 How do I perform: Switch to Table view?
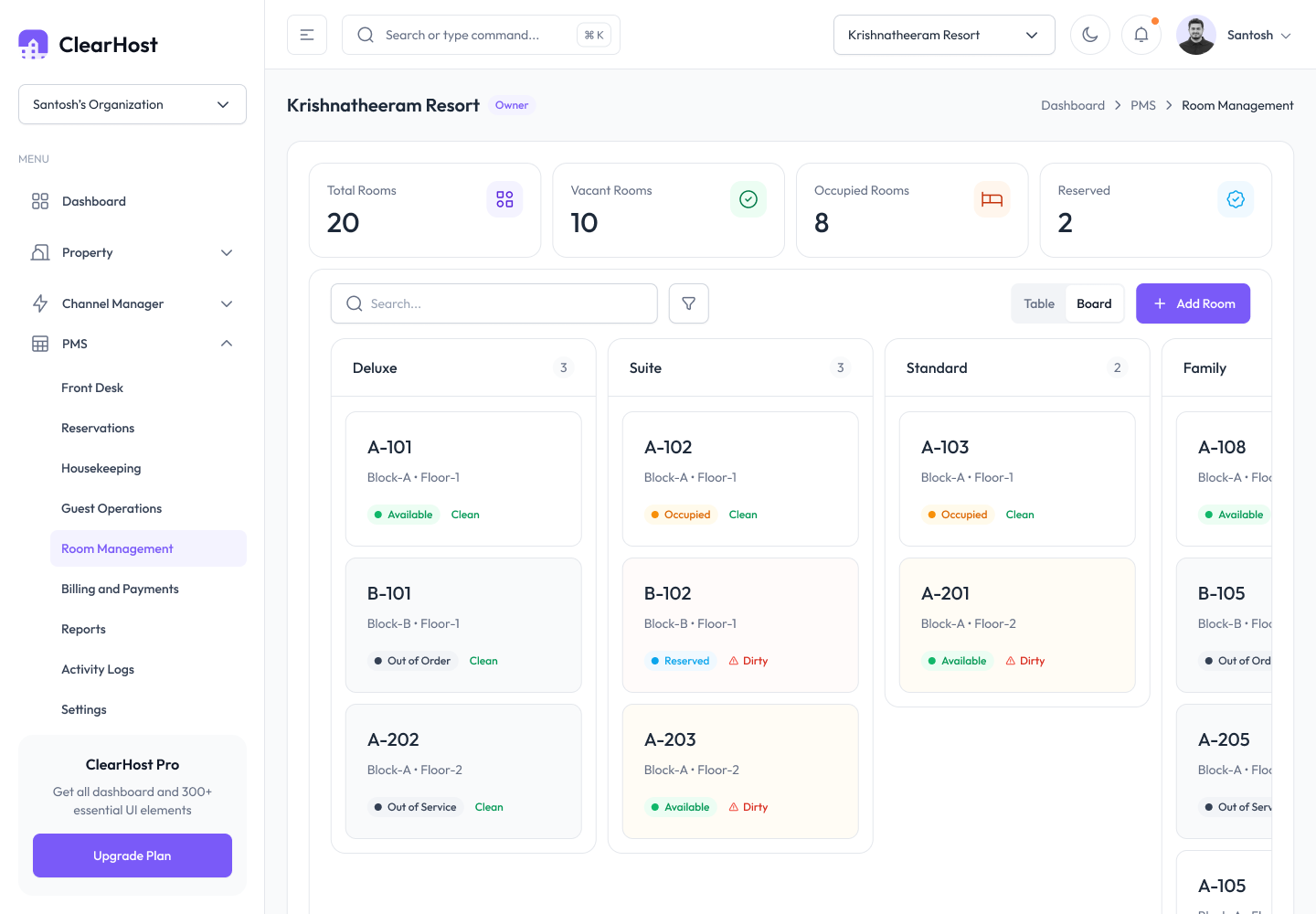point(1039,303)
